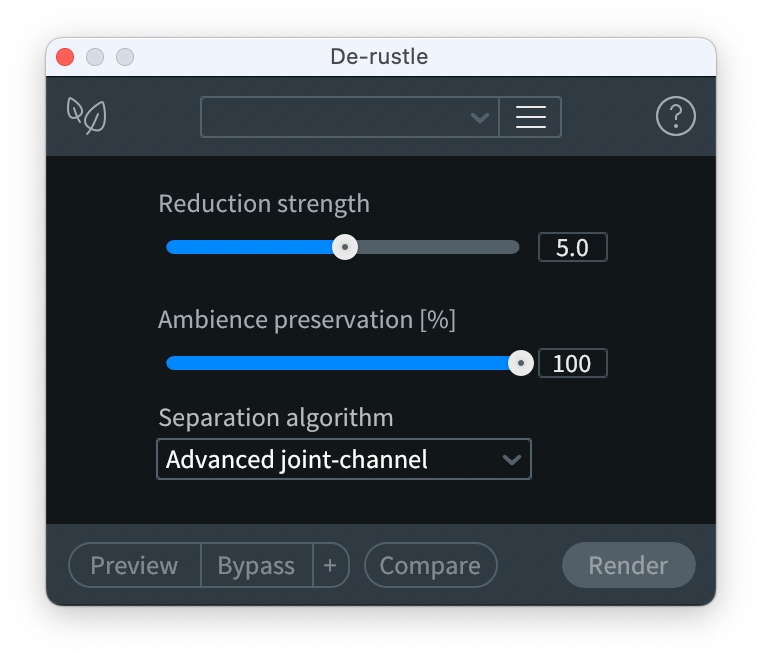Expand the preset selection dropdown

(350, 117)
